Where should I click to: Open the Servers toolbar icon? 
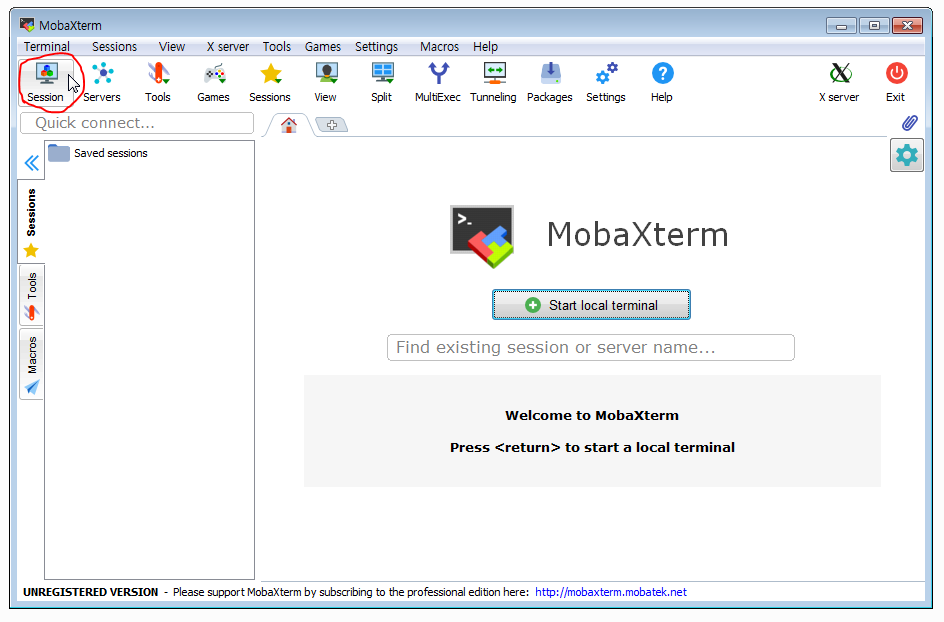(x=102, y=82)
